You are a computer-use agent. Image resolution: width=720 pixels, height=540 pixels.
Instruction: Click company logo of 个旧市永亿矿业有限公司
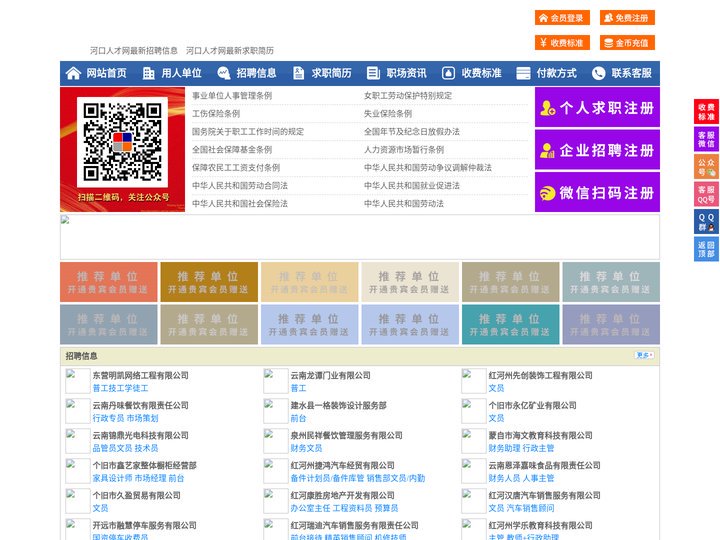[x=473, y=411]
